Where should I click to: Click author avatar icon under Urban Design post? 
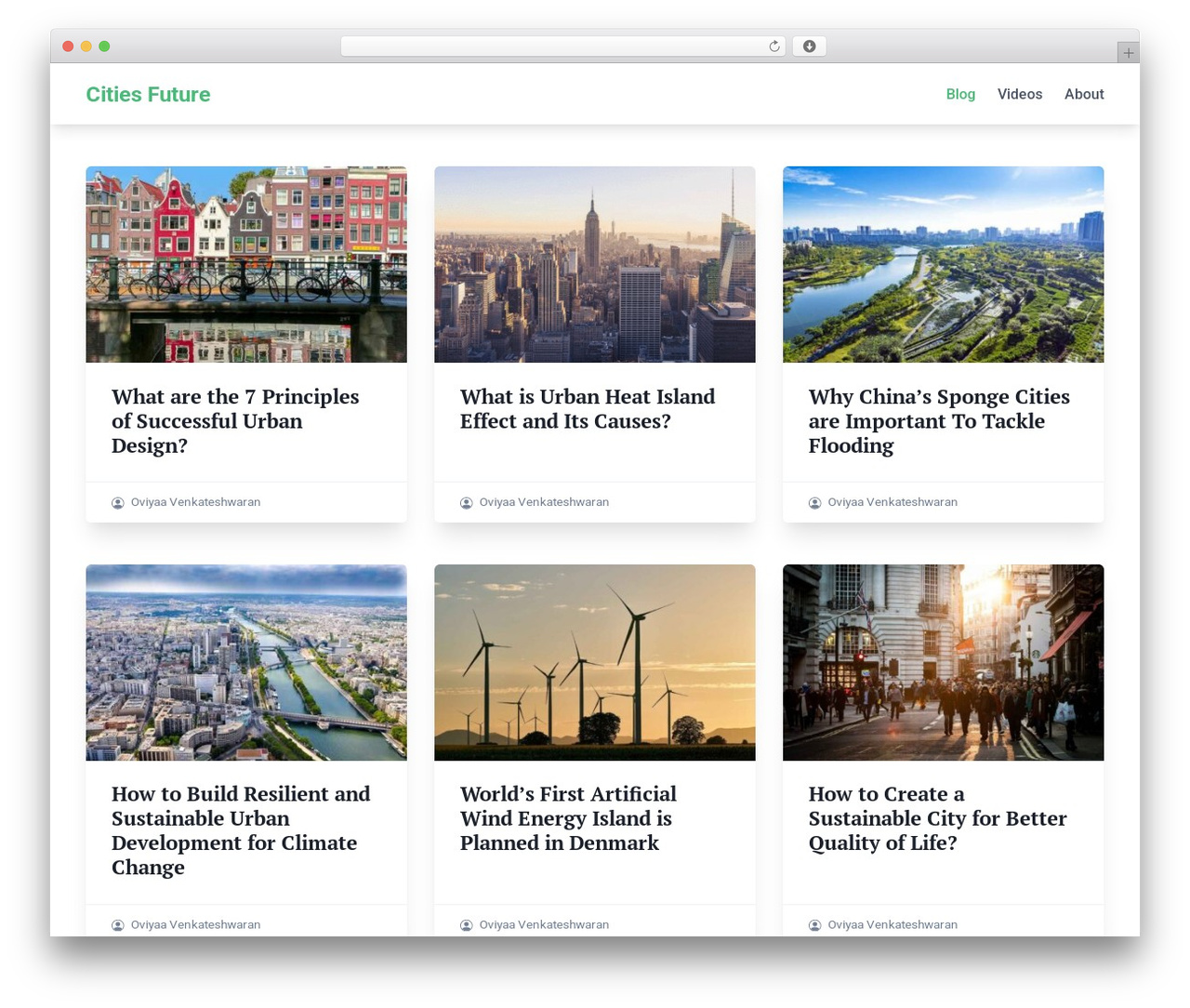click(118, 503)
